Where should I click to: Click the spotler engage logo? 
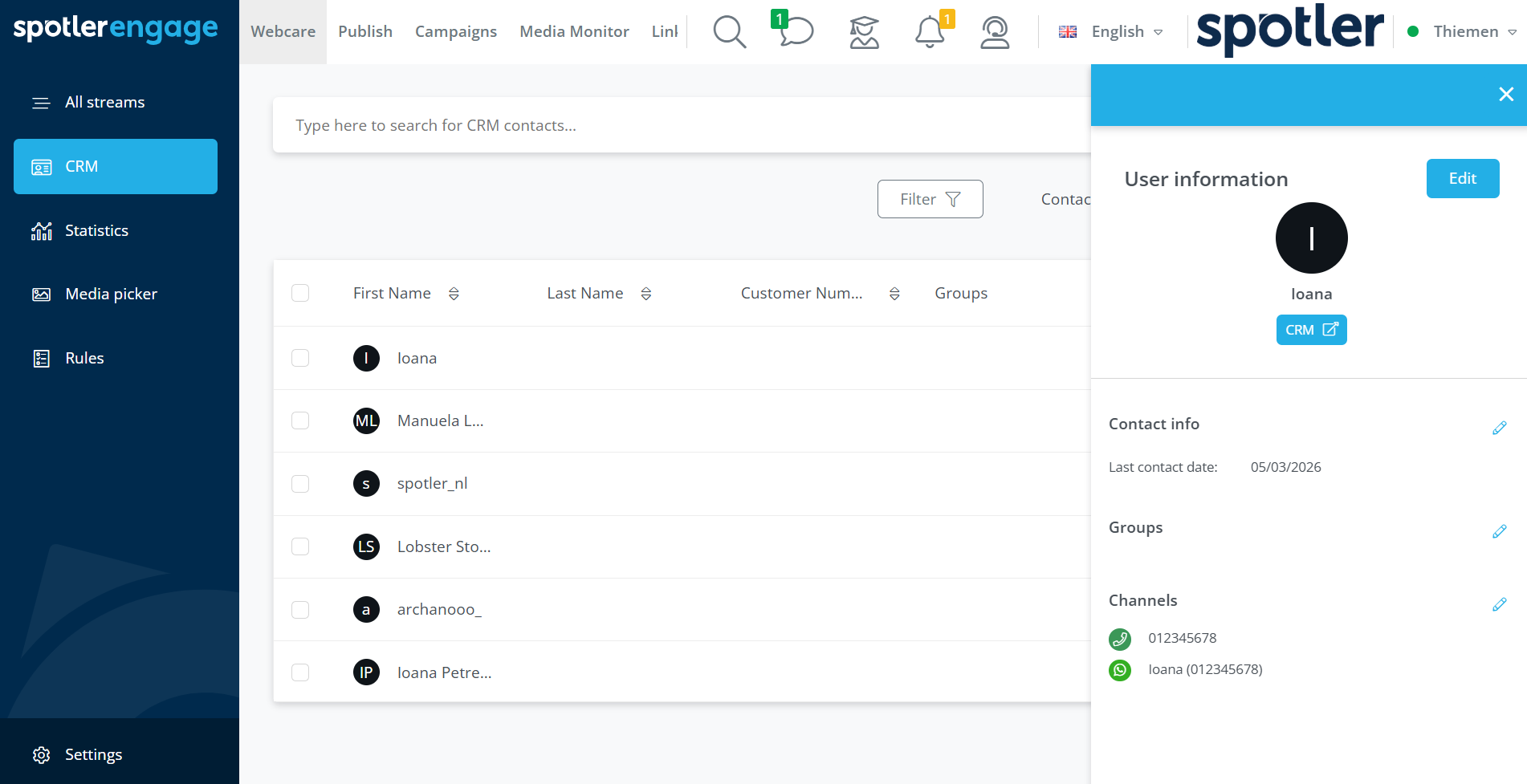116,29
